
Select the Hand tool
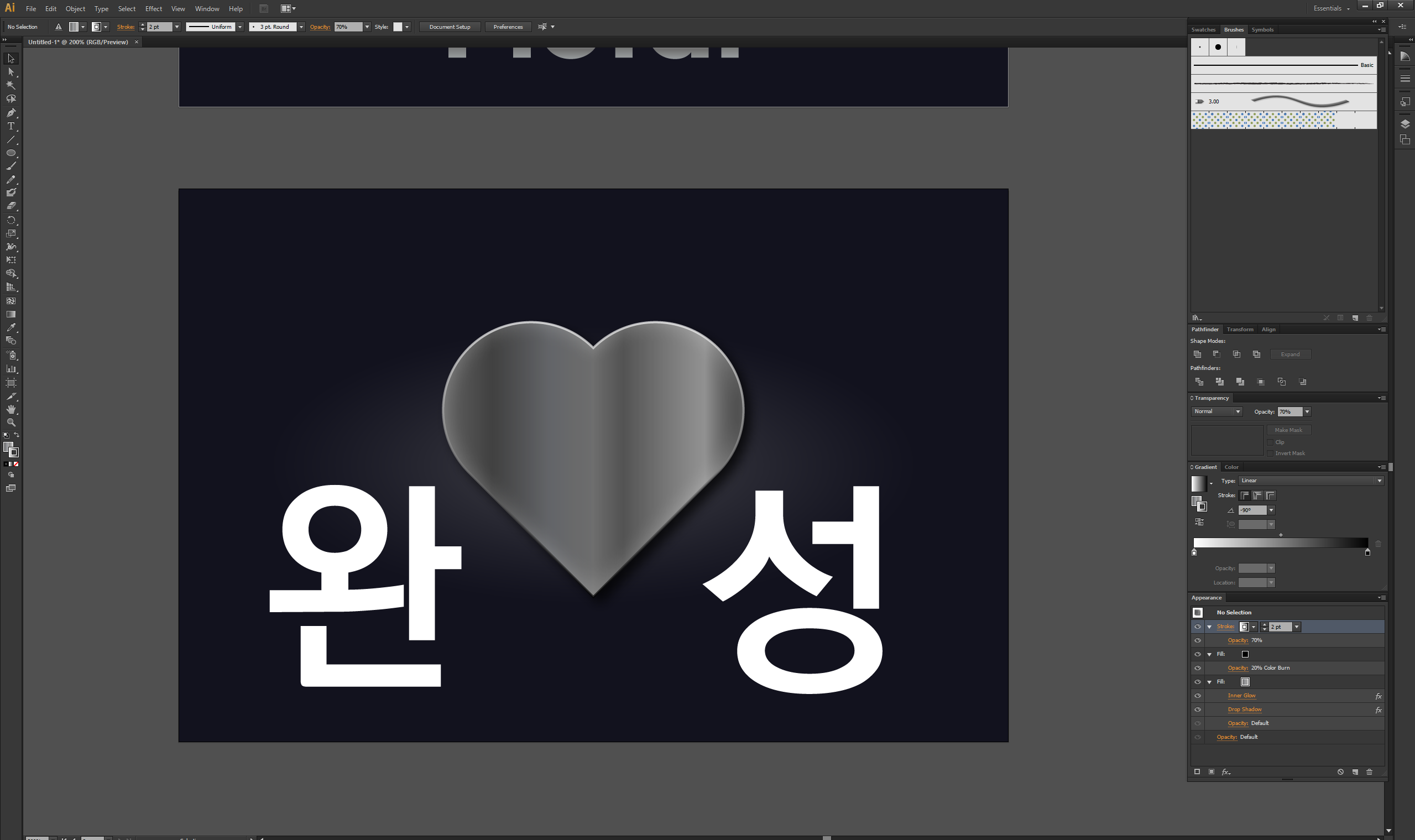[x=11, y=409]
